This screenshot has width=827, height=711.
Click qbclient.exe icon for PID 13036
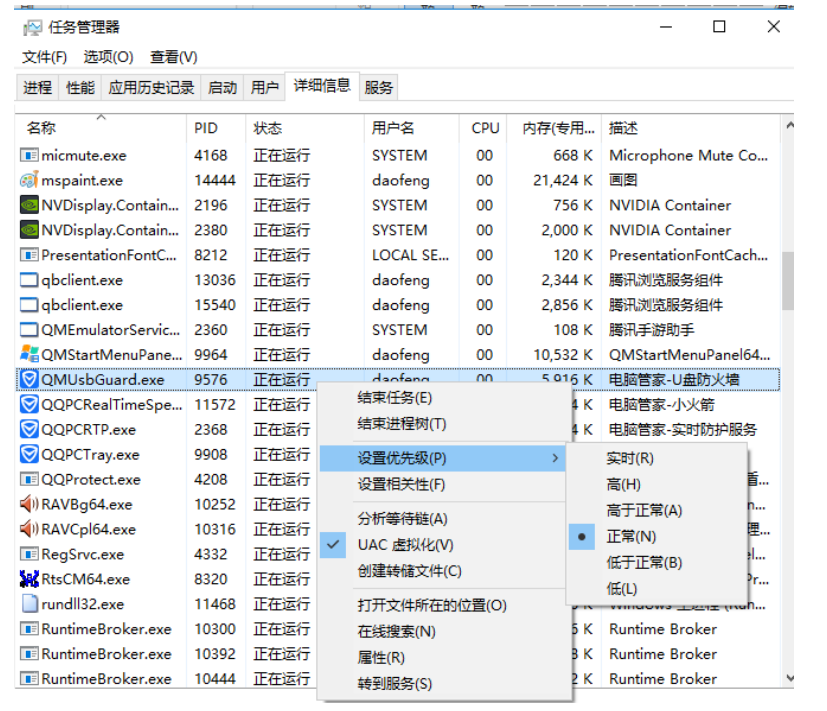29,280
